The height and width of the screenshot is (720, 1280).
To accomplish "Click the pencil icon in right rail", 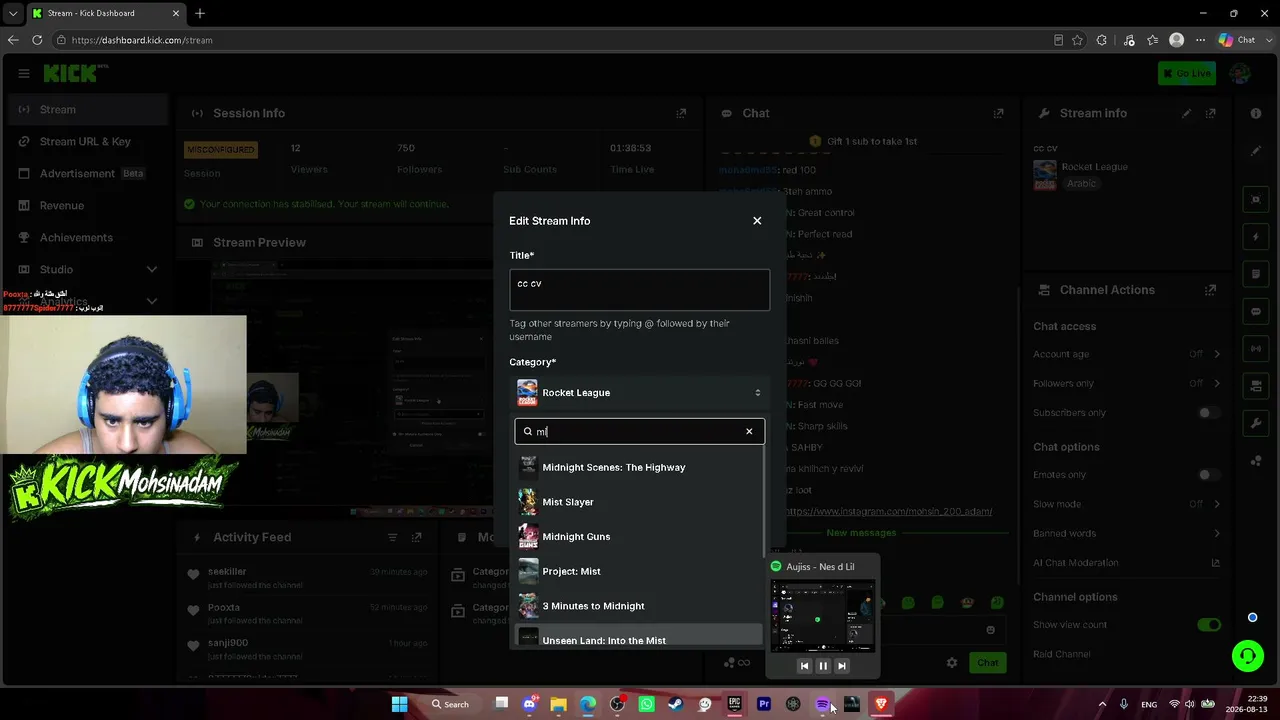I will click(x=1256, y=151).
